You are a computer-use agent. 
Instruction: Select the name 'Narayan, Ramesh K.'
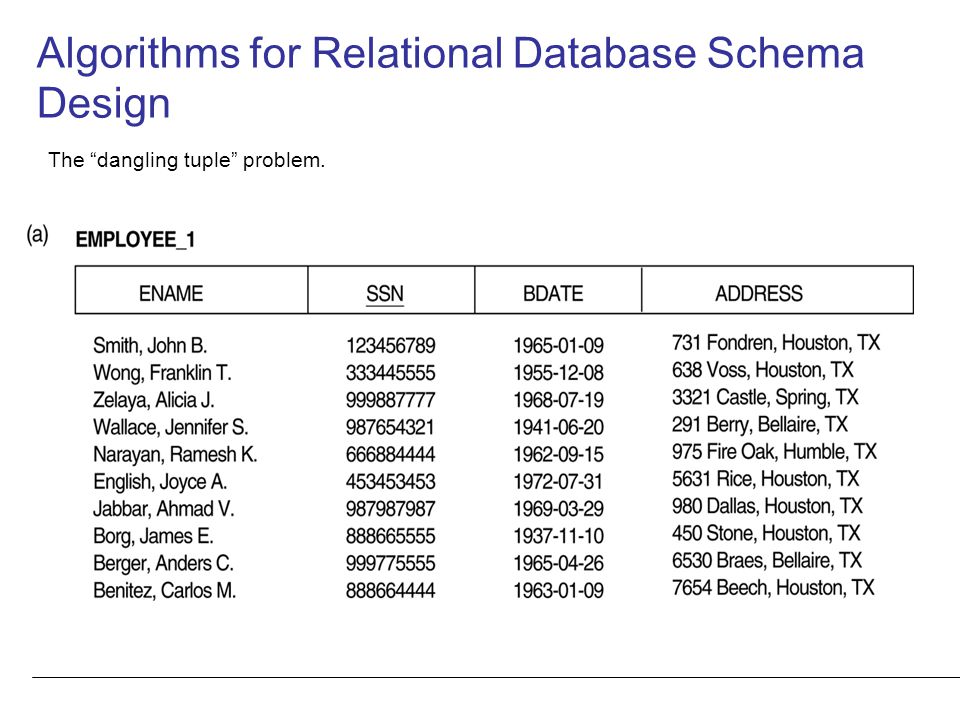(x=175, y=454)
